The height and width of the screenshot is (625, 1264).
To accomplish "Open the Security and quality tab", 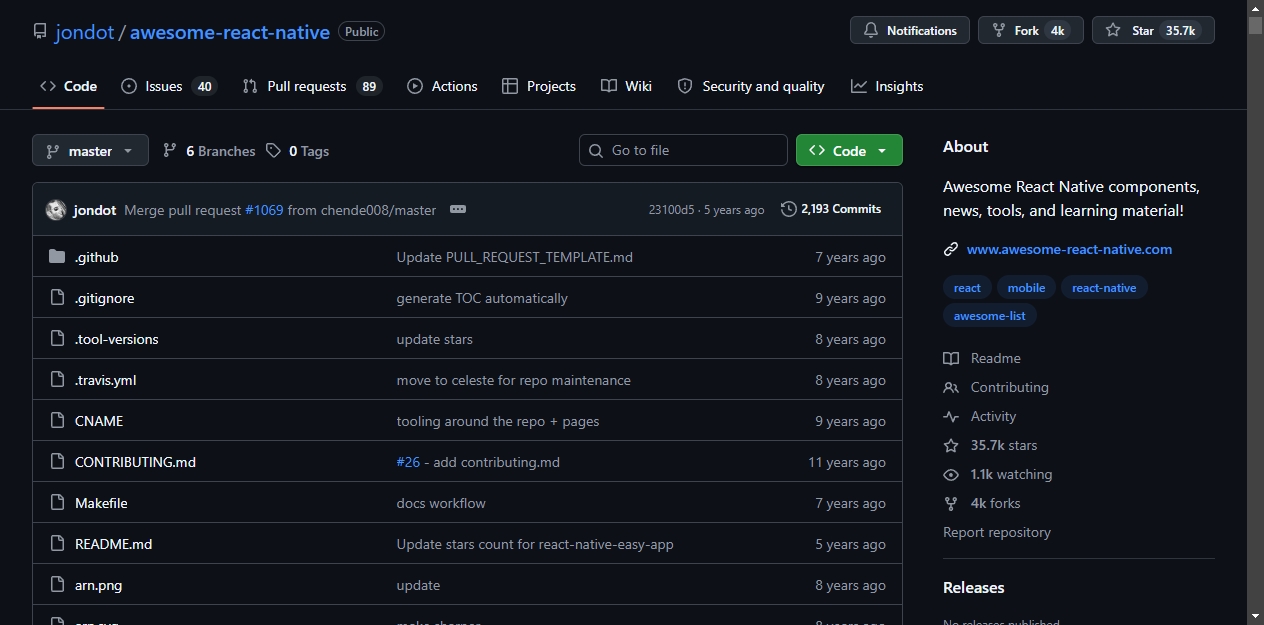I will (x=751, y=86).
